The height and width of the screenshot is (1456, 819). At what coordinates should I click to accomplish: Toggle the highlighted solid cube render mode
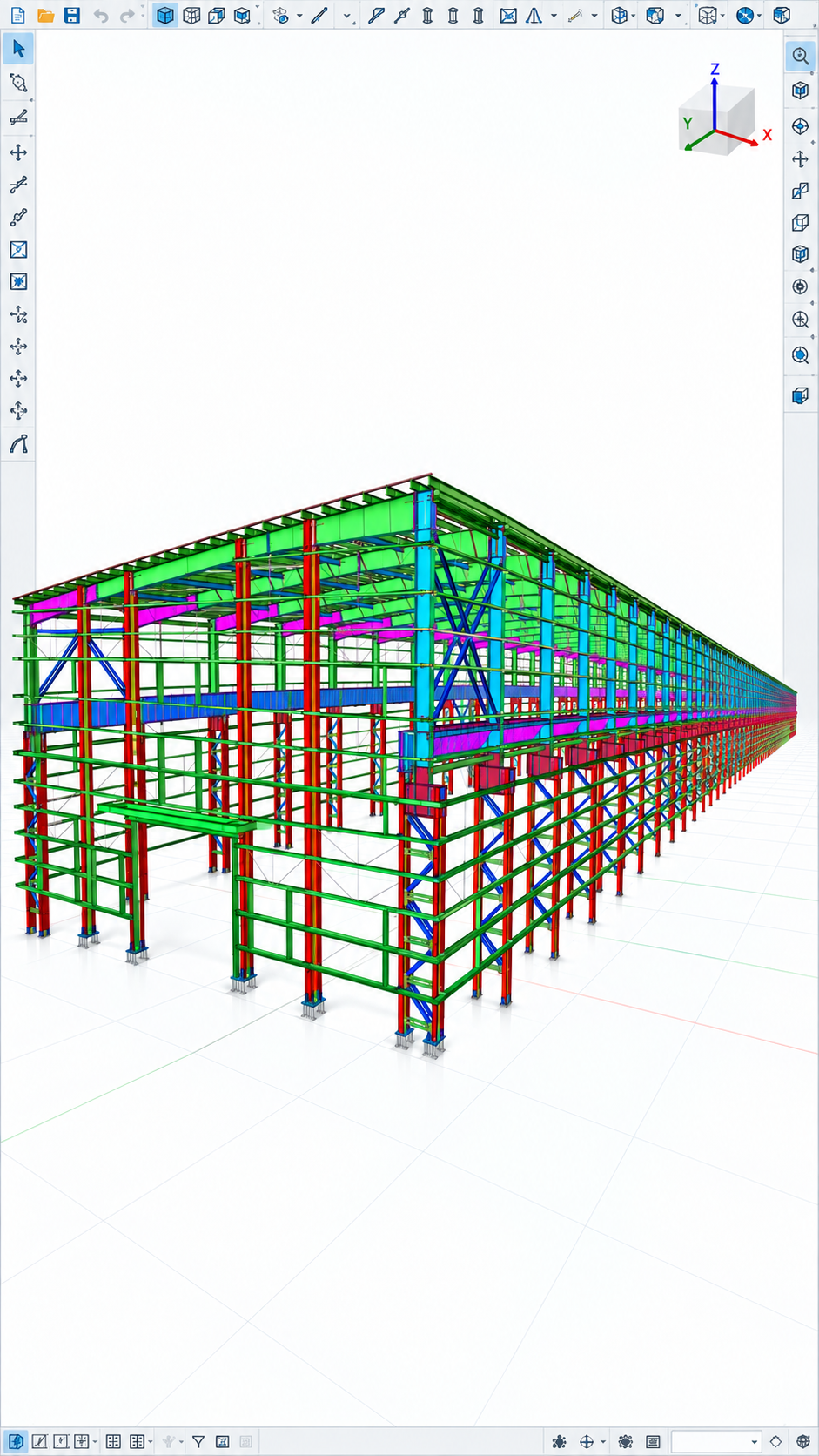164,15
